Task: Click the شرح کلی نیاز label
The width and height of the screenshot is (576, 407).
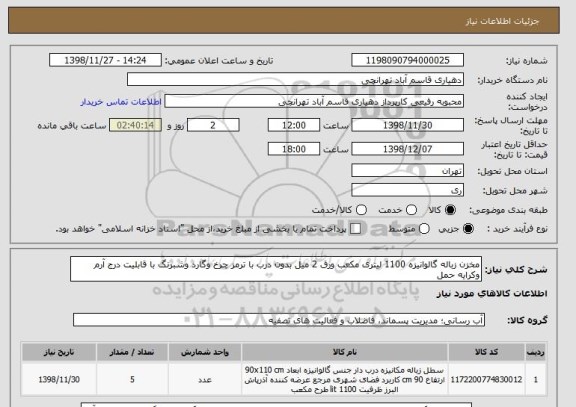Action: (516, 270)
